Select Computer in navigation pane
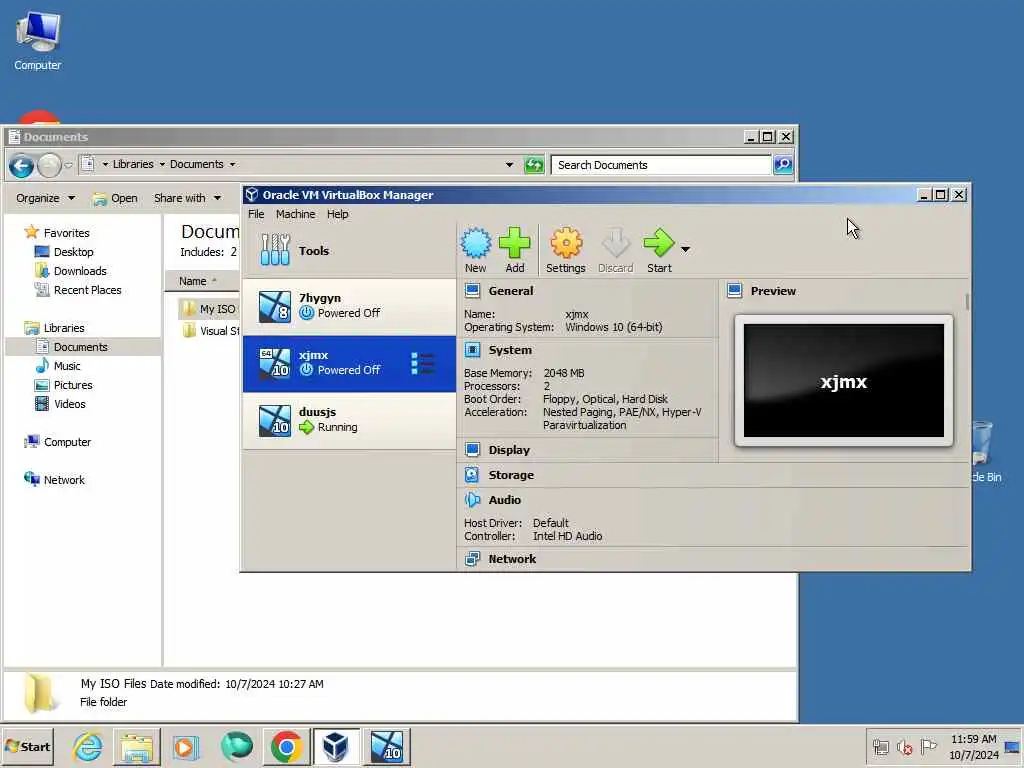The image size is (1024, 768). pyautogui.click(x=67, y=441)
